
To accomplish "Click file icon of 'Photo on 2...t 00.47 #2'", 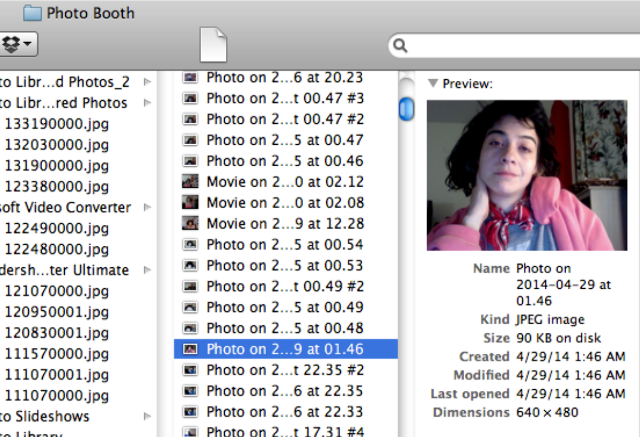I will point(190,119).
